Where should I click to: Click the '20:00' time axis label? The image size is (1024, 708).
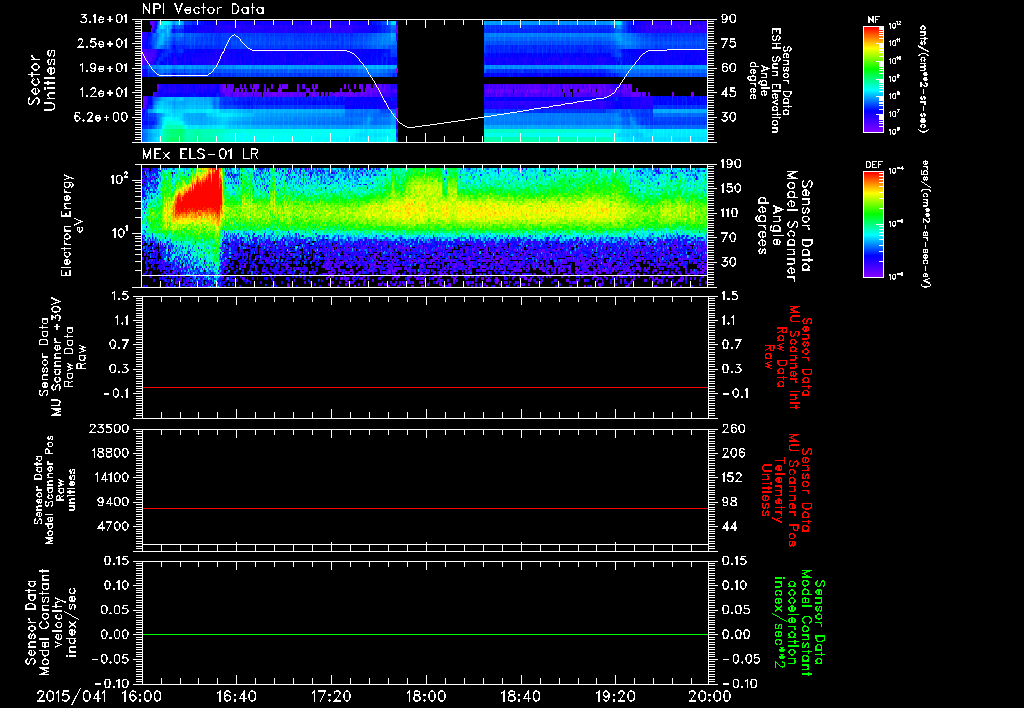click(710, 696)
